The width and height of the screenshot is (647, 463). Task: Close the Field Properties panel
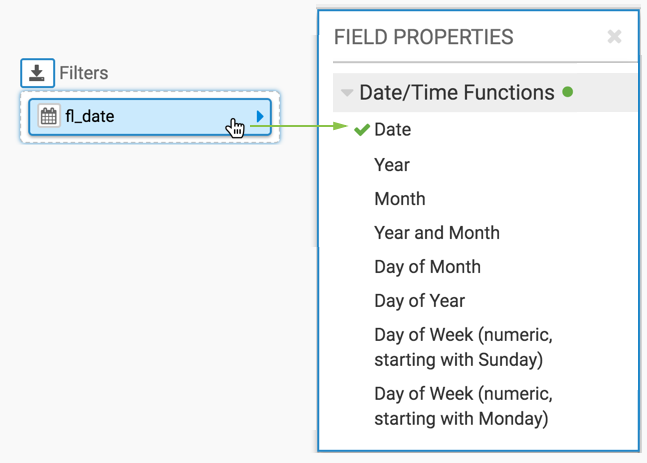pos(614,37)
